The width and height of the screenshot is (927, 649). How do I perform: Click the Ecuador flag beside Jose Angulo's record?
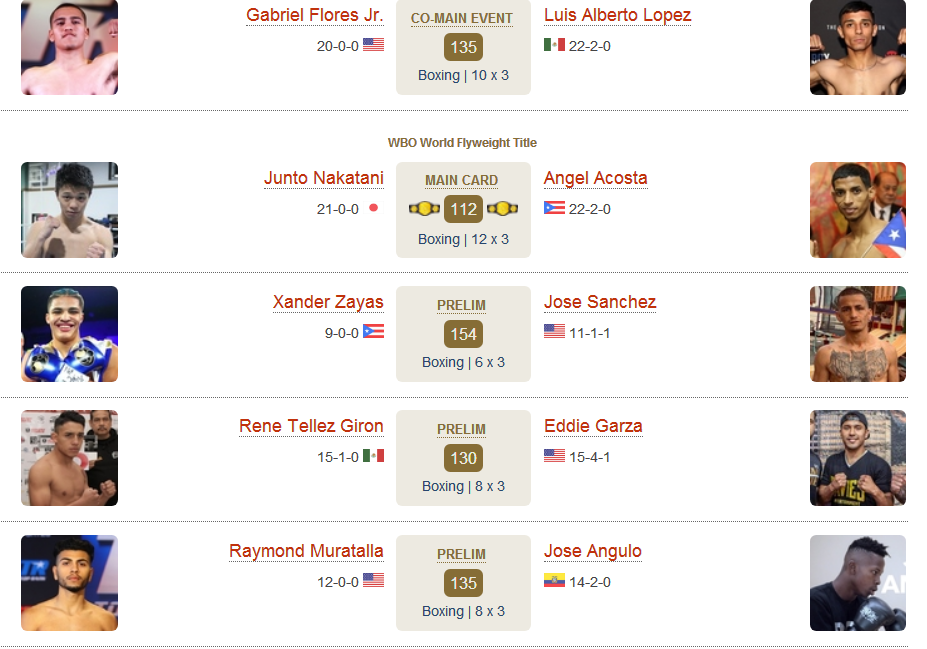(x=555, y=581)
